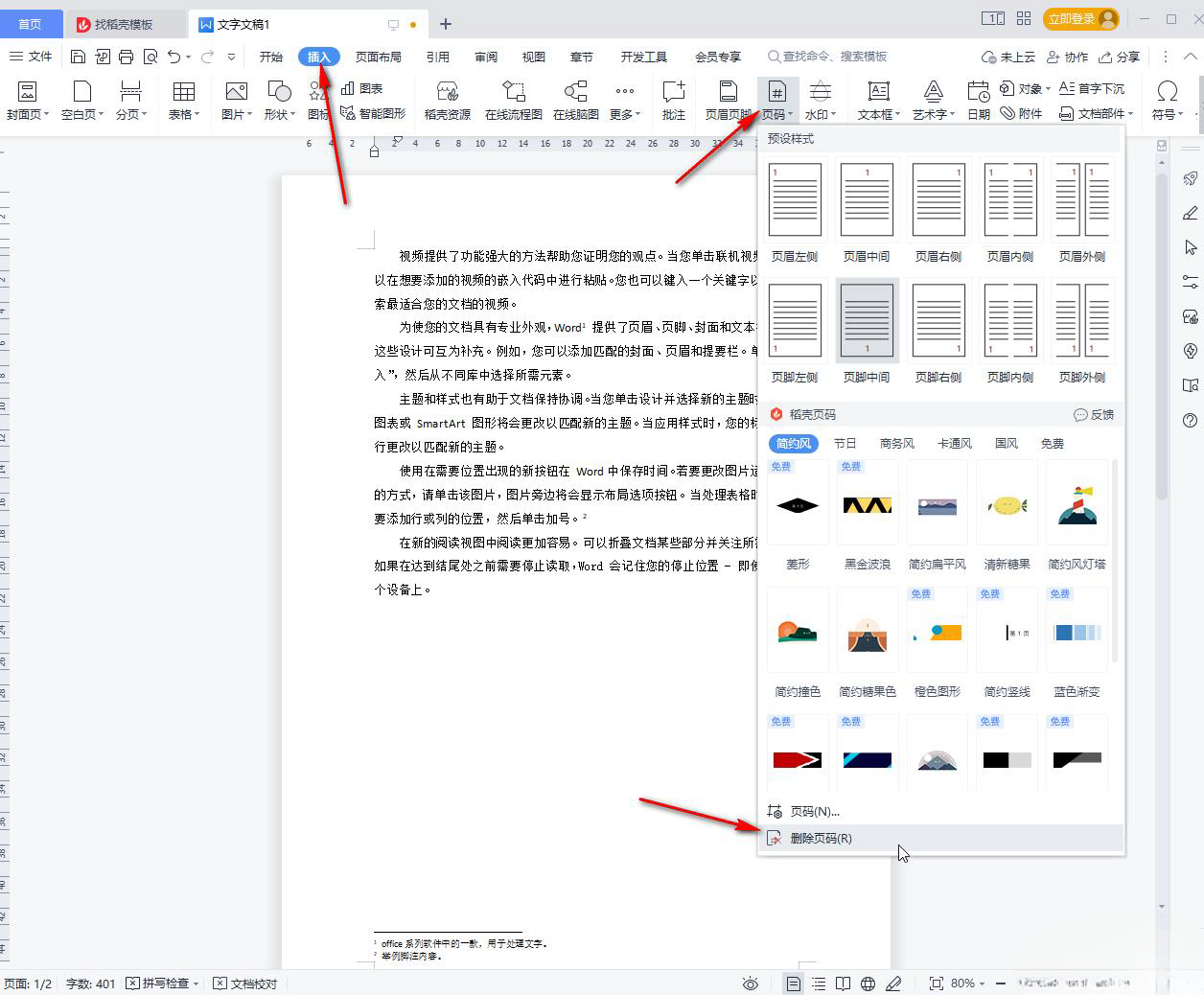The width and height of the screenshot is (1204, 995).
Task: Apply 首字下沉 drop cap
Action: [1092, 88]
